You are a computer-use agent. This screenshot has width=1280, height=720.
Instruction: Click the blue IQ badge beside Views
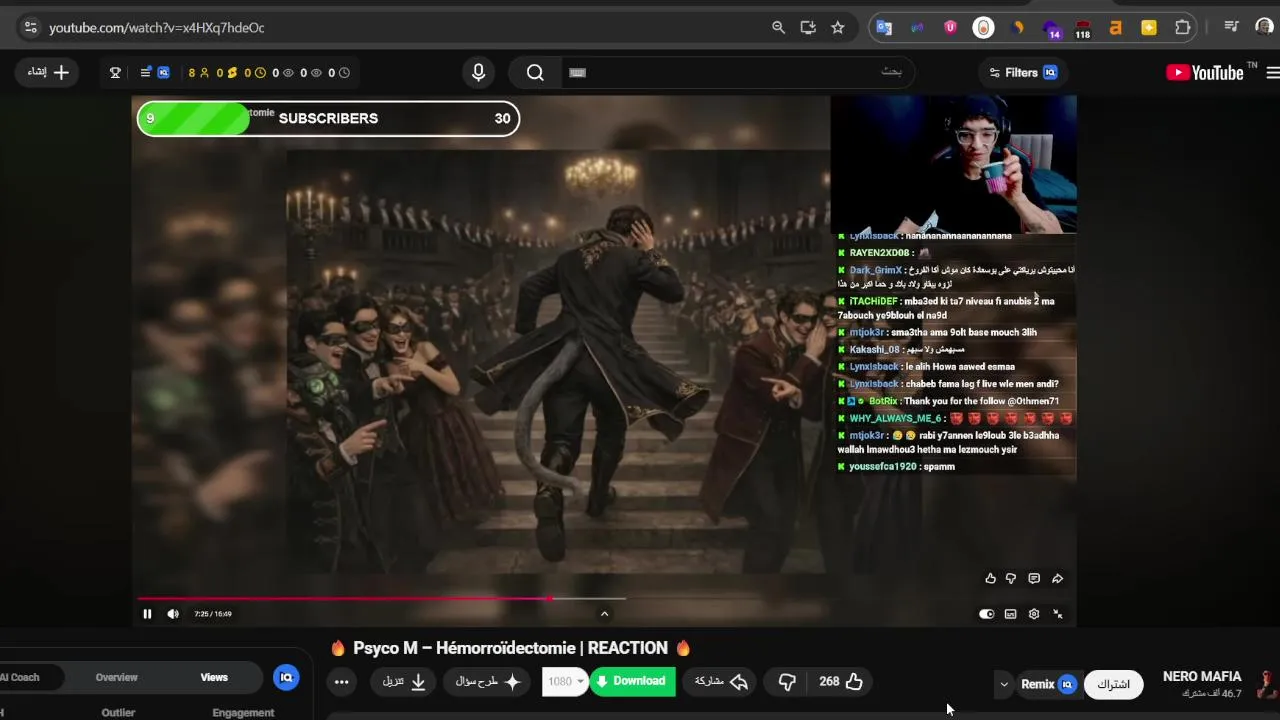286,677
